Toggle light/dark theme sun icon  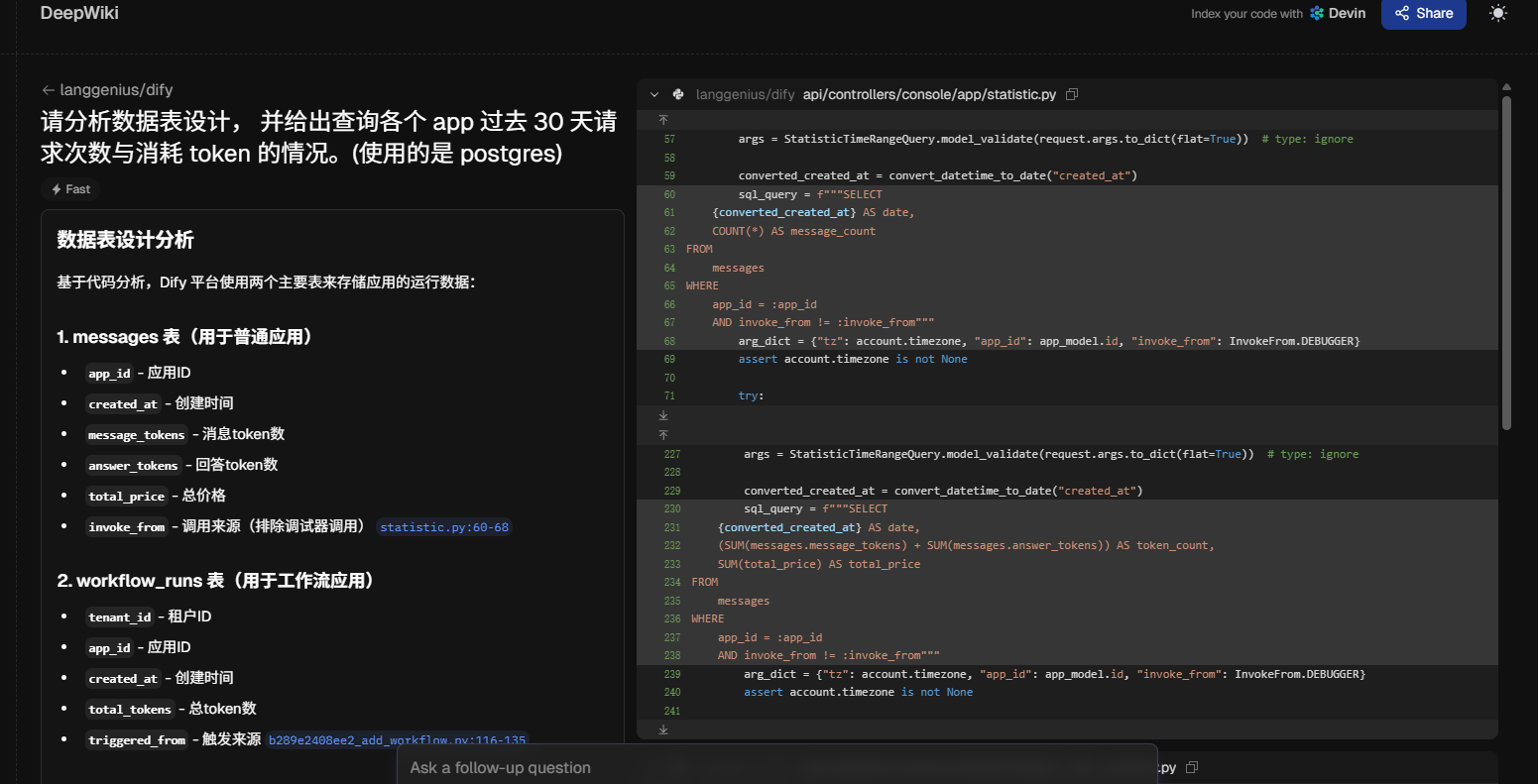click(x=1497, y=14)
